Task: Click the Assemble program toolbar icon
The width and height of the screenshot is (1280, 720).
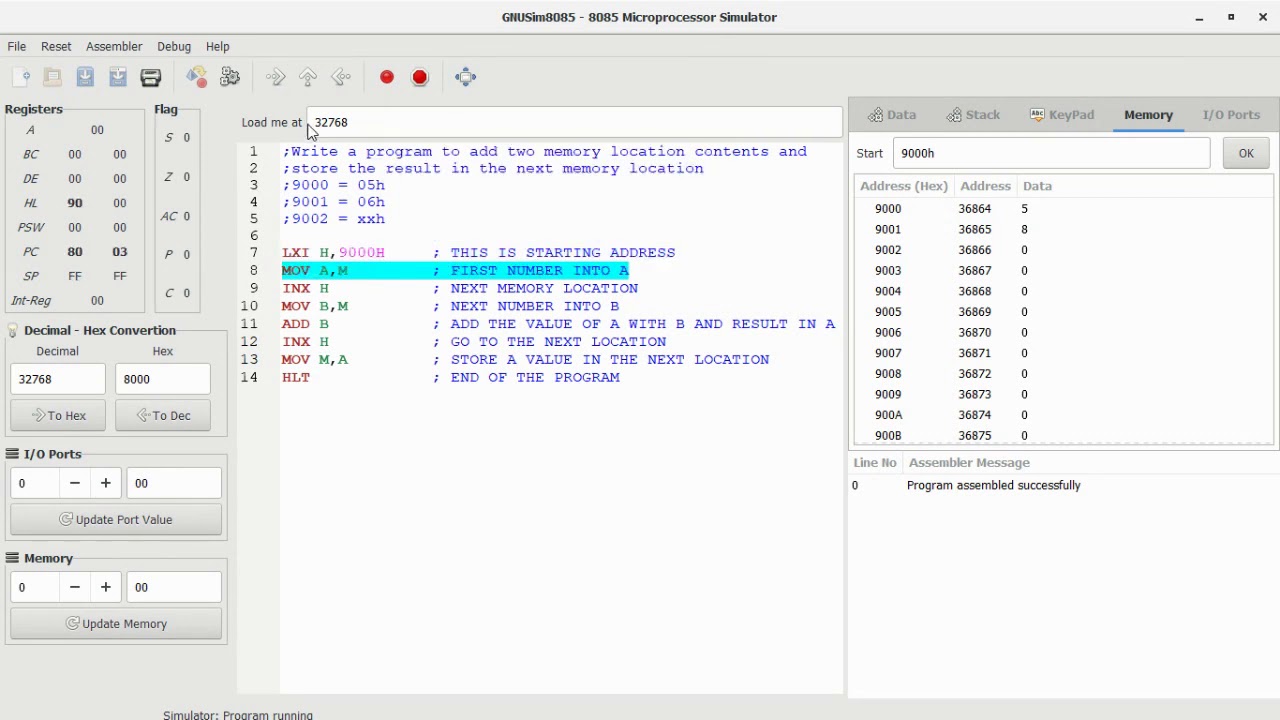Action: (196, 77)
